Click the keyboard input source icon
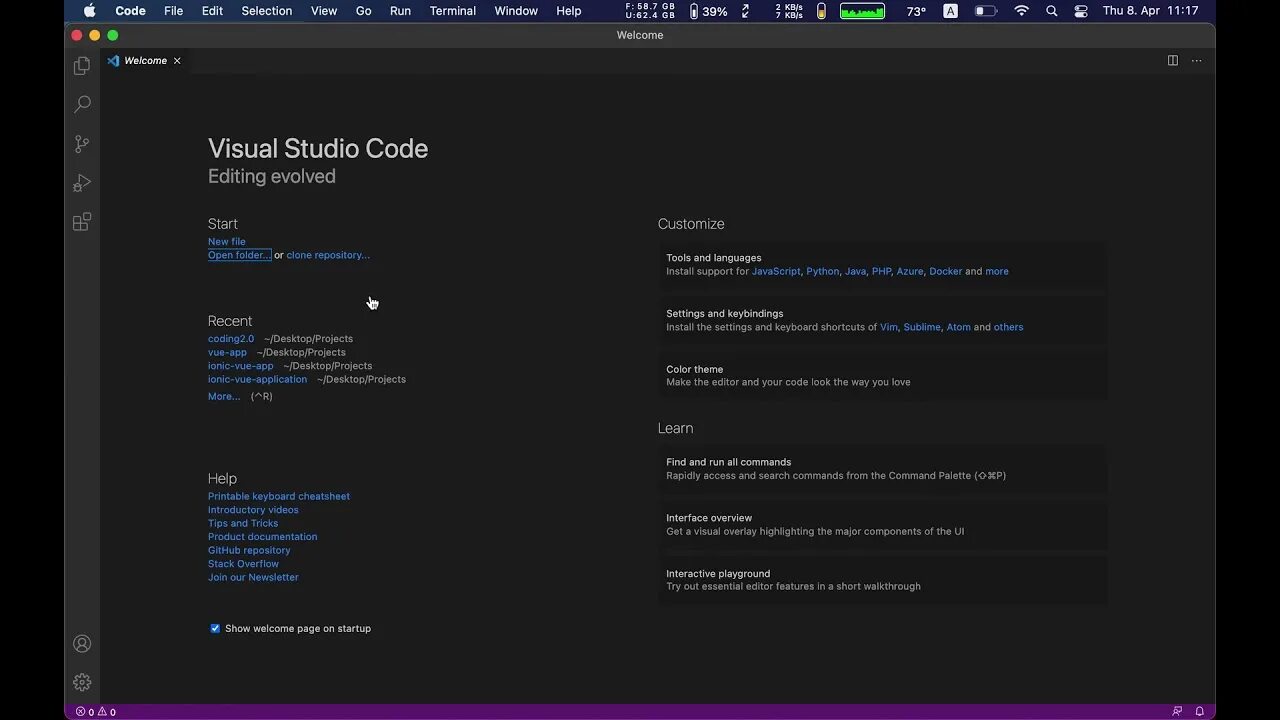 click(x=950, y=11)
